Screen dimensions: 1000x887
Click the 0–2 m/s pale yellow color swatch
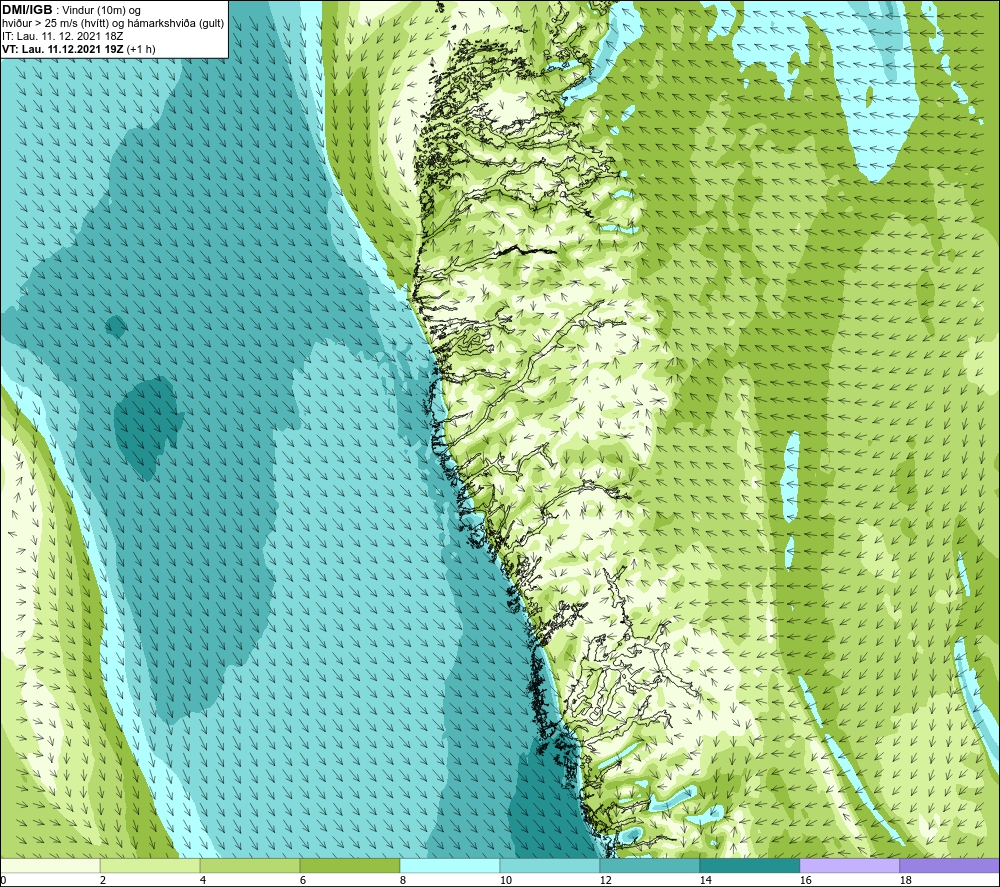click(50, 866)
